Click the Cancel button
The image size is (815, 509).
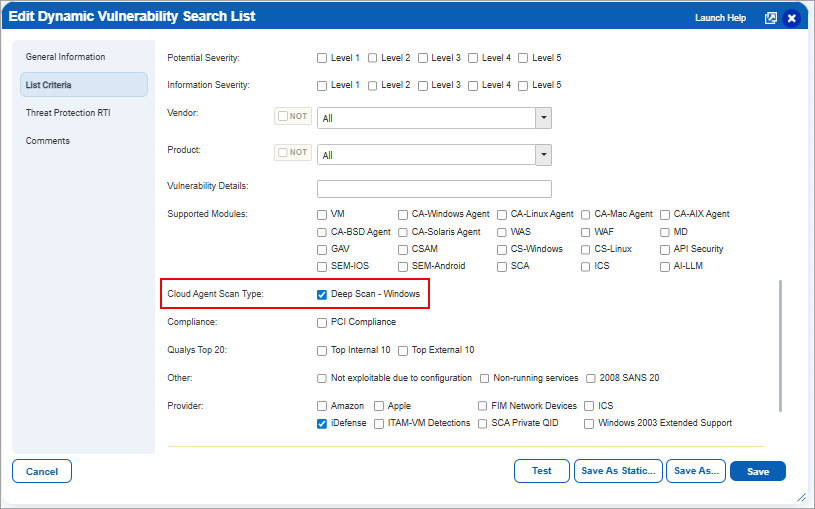[x=42, y=471]
